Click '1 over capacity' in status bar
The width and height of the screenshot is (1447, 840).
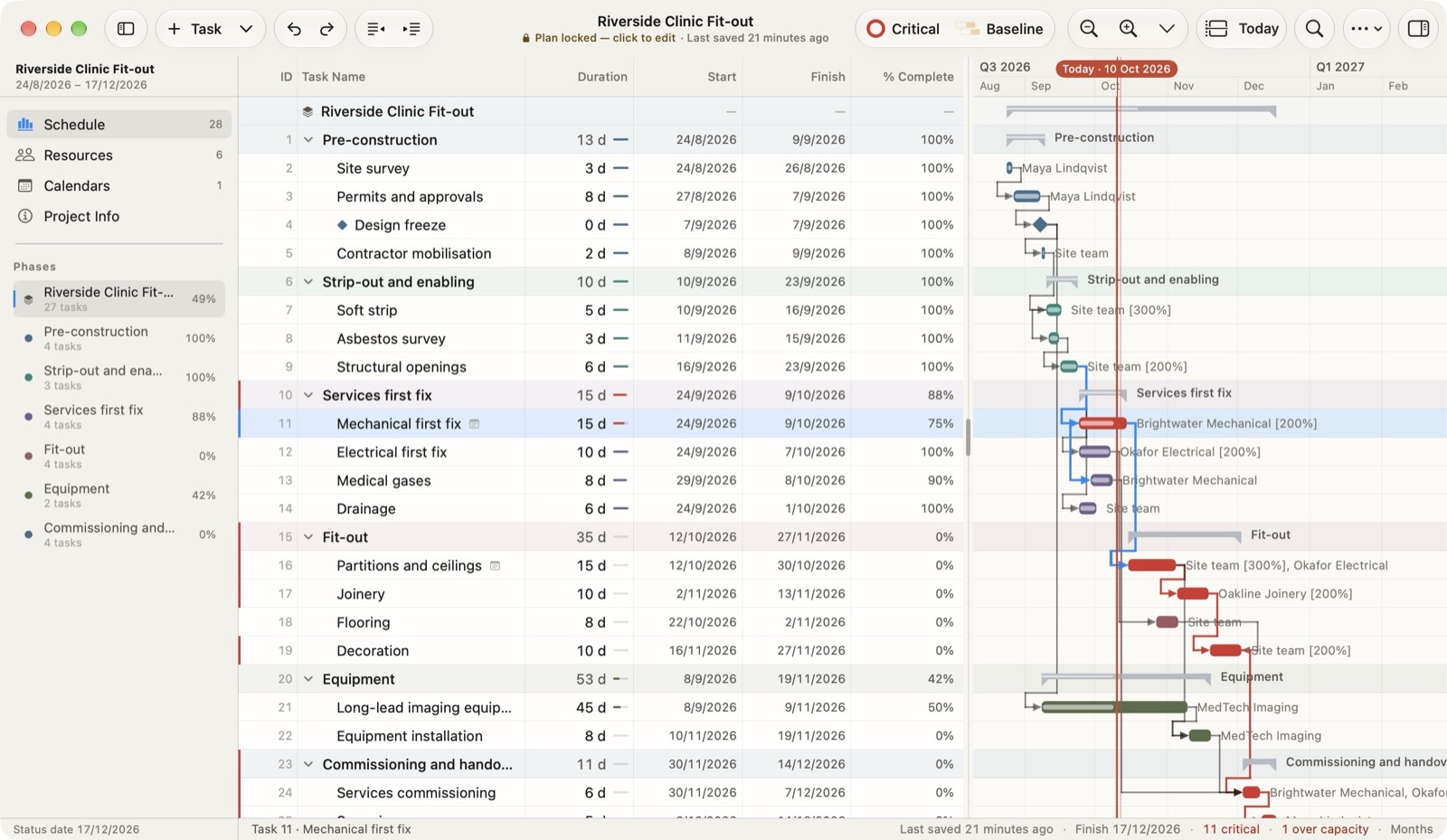(1325, 829)
